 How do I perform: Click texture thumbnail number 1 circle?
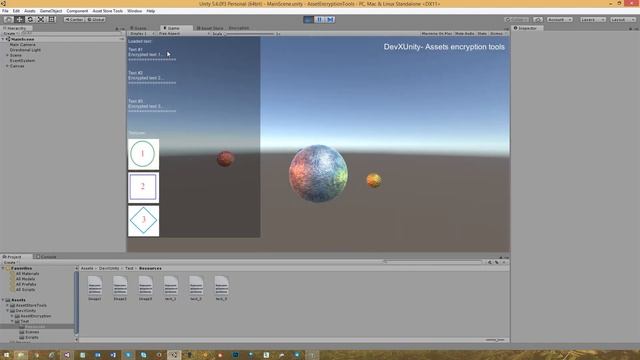[x=143, y=154]
